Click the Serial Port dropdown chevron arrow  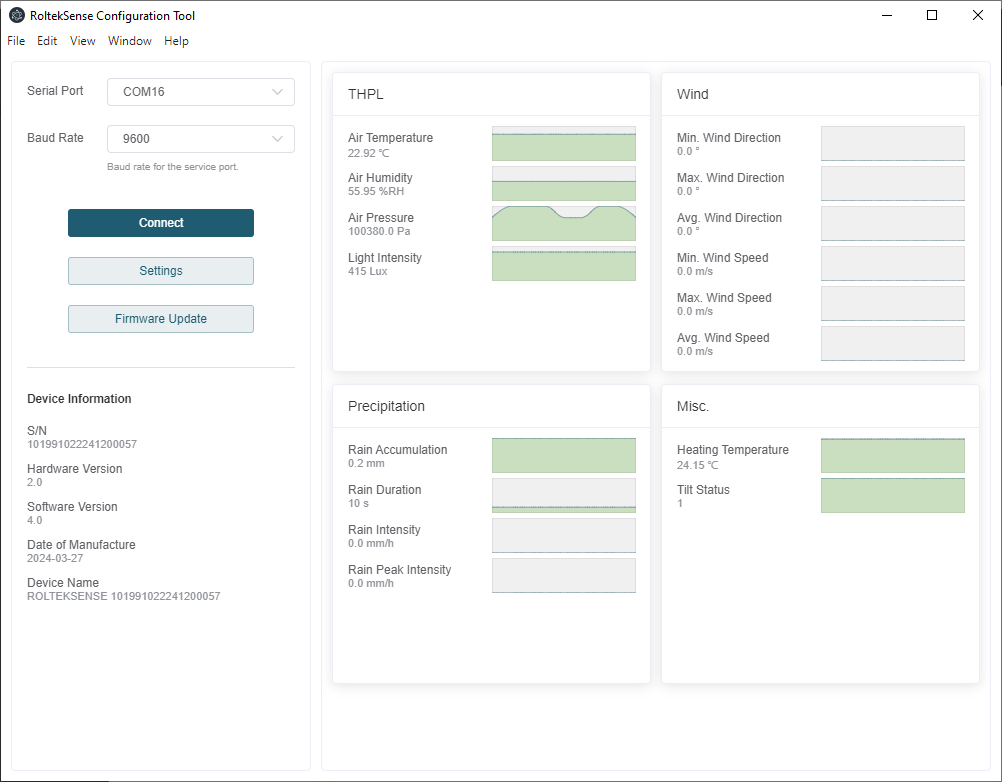point(277,92)
